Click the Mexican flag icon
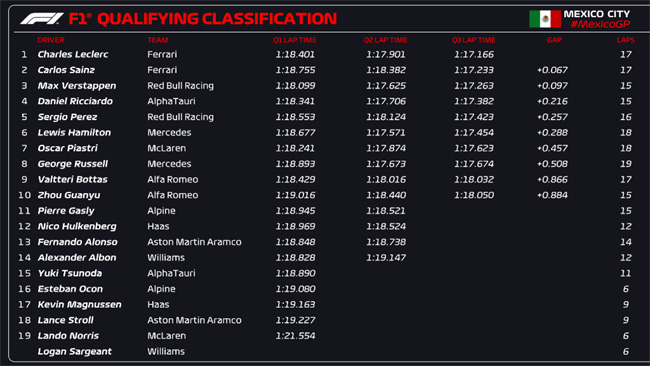 [x=545, y=19]
